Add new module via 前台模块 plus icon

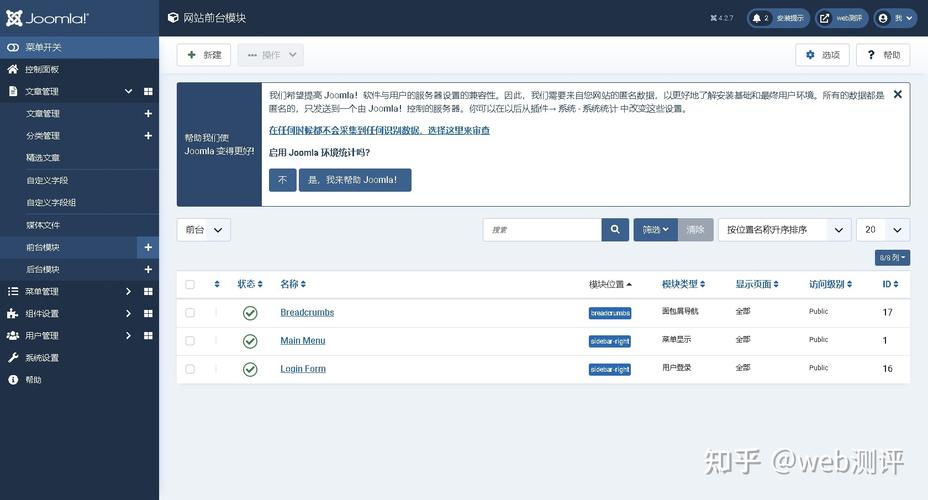tap(148, 247)
